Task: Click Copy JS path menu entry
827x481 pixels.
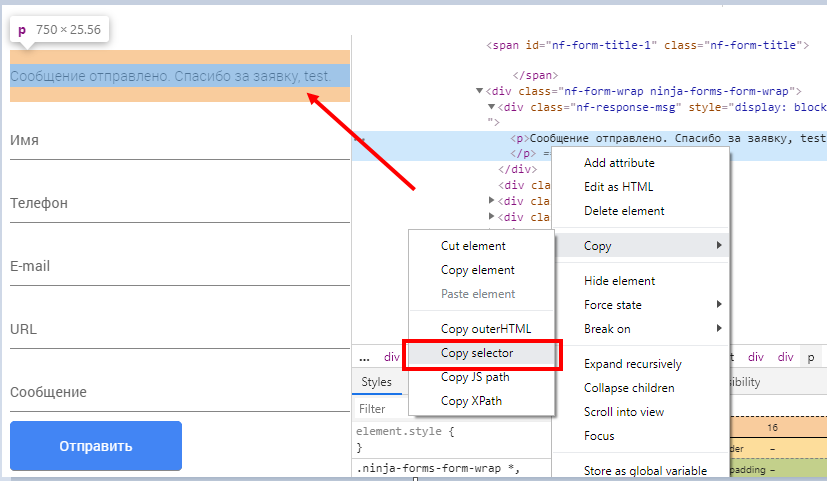Action: tap(475, 377)
